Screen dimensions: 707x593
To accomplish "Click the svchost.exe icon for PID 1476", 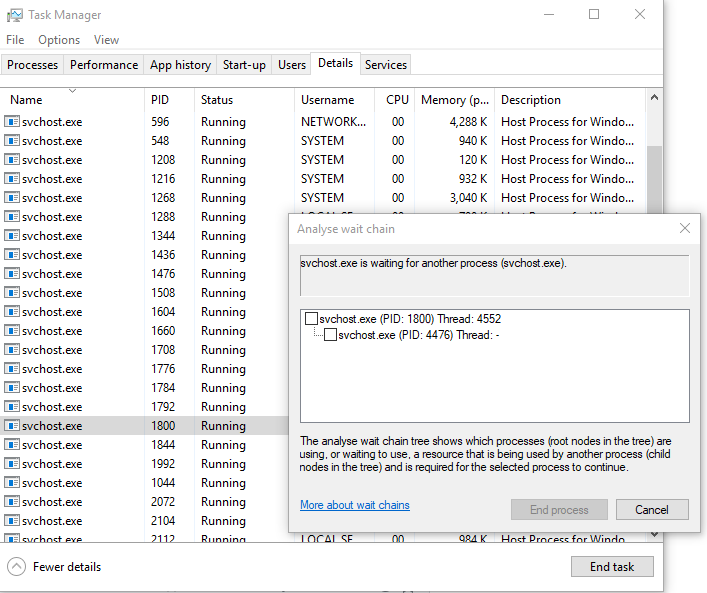I will click(12, 274).
